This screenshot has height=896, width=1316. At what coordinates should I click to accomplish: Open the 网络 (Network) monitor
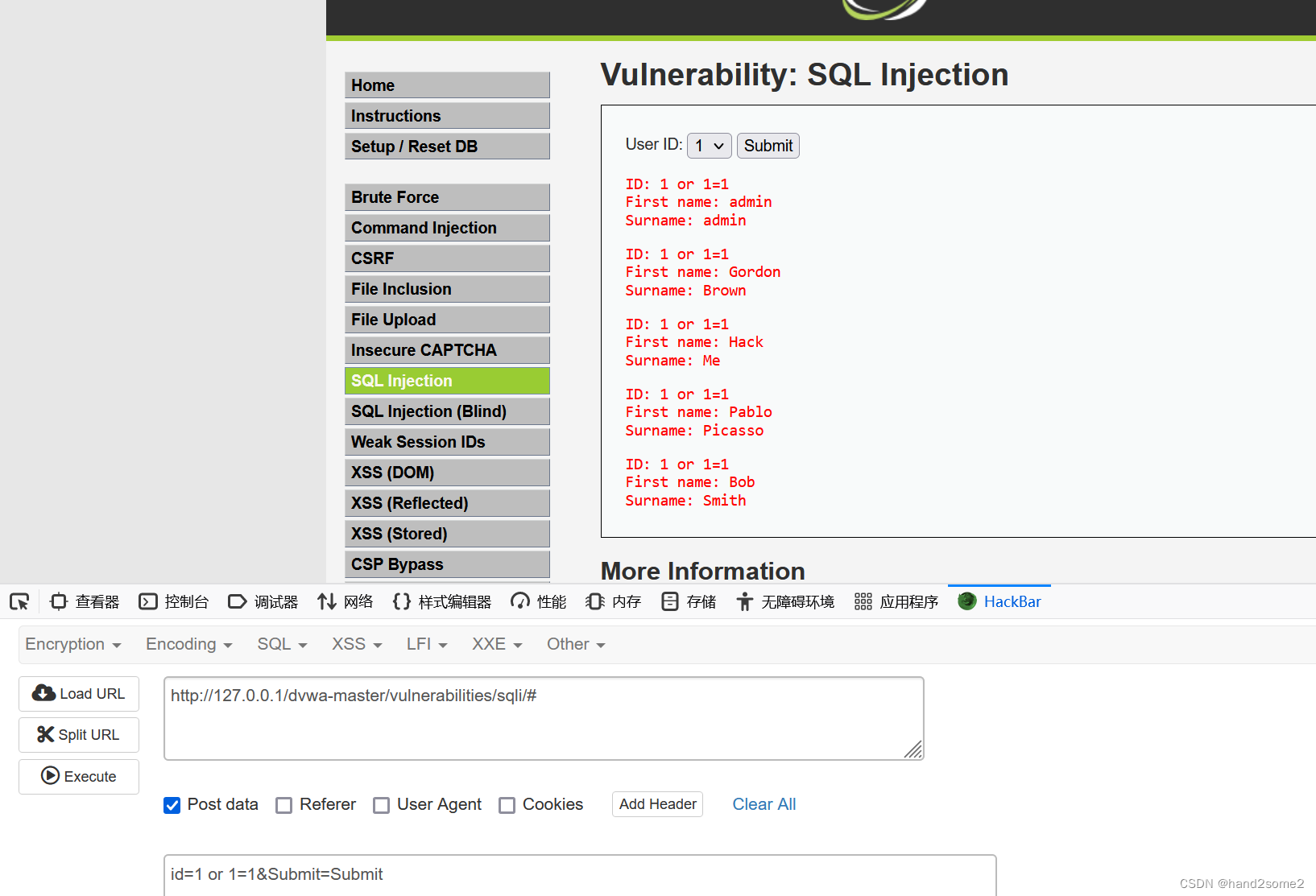point(345,601)
